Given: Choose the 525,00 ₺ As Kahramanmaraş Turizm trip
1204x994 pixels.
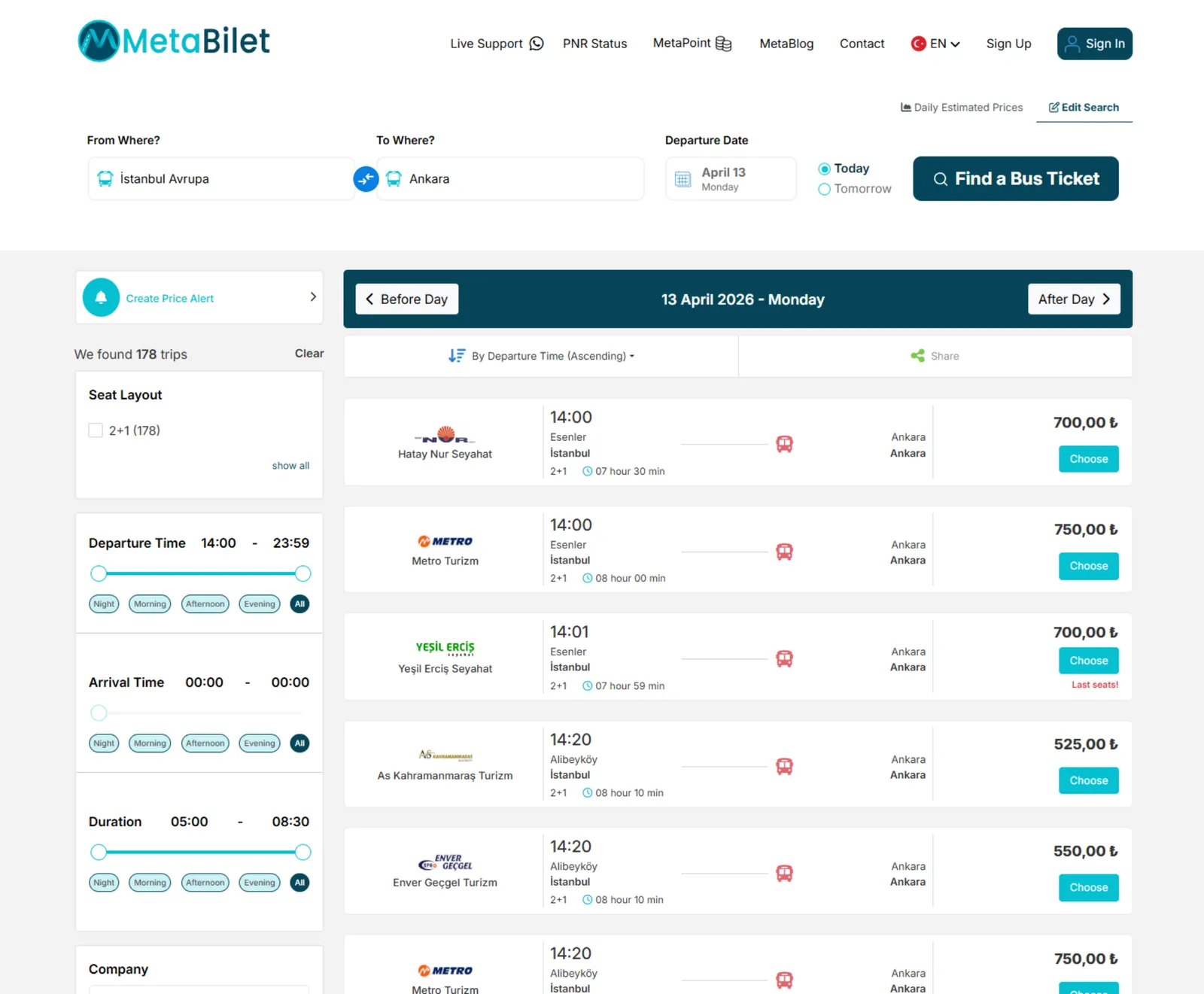Looking at the screenshot, I should (x=1088, y=780).
